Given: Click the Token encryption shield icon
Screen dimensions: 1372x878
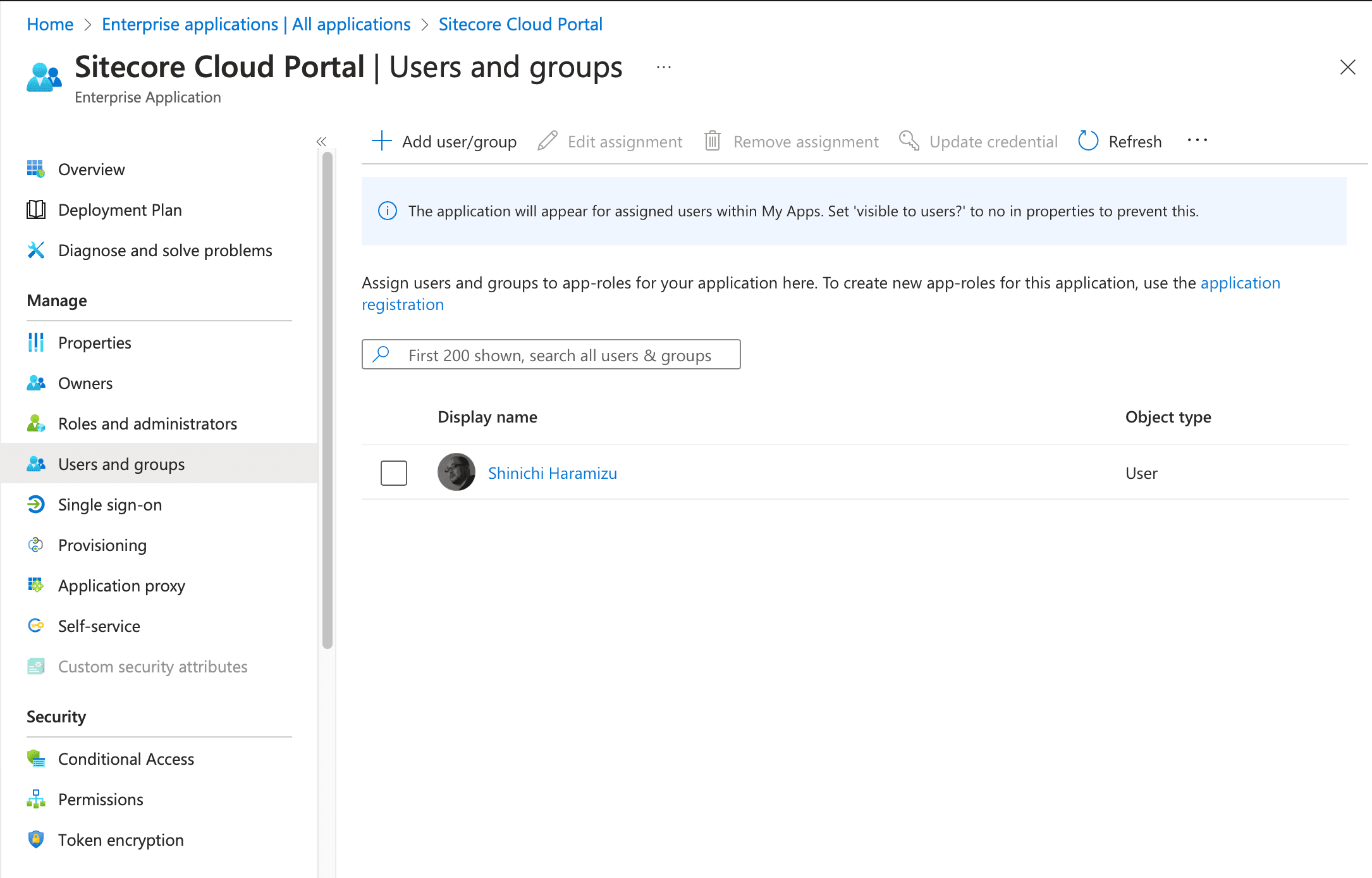Looking at the screenshot, I should 35,839.
